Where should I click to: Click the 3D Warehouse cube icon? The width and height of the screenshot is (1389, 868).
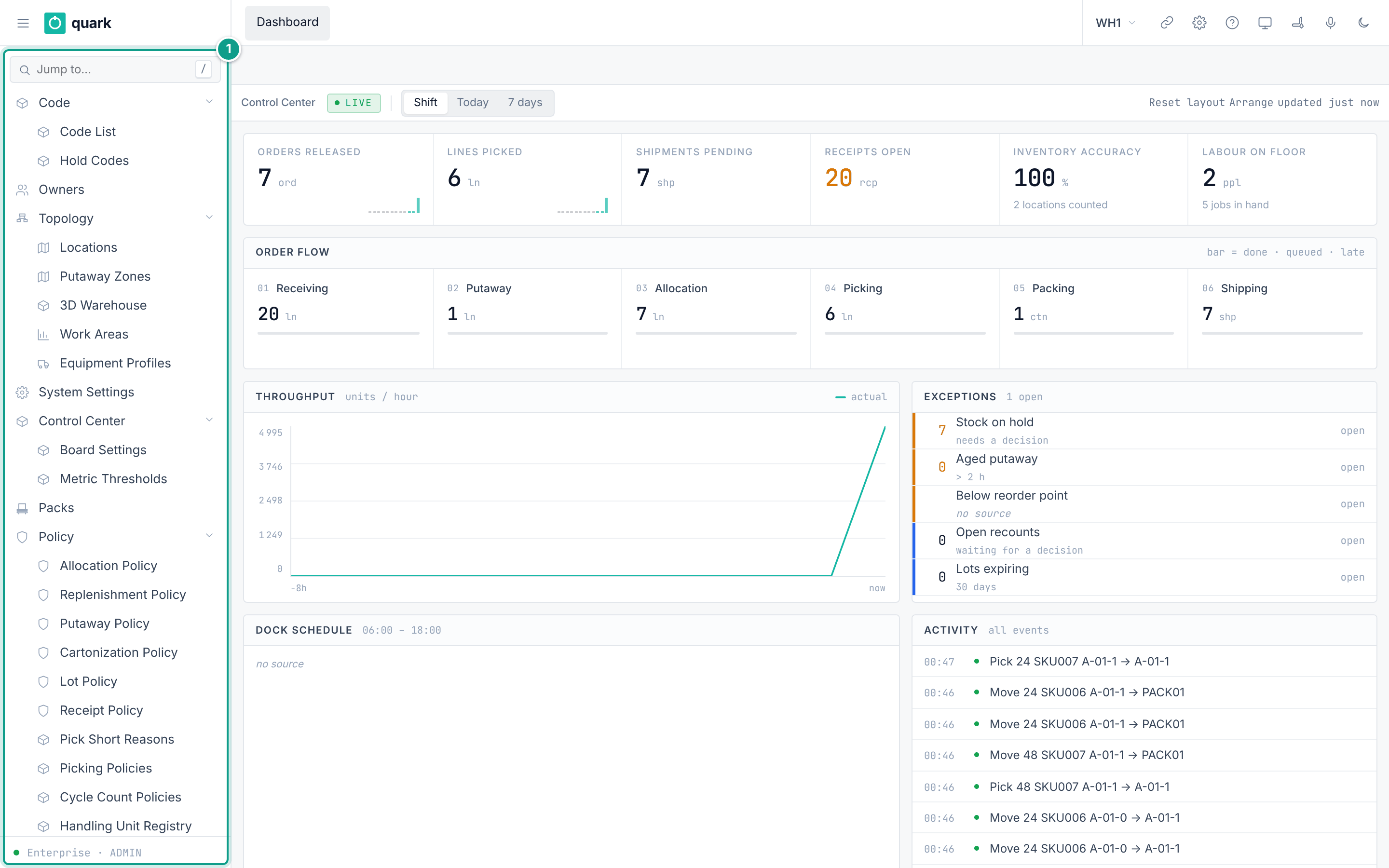pyautogui.click(x=43, y=305)
